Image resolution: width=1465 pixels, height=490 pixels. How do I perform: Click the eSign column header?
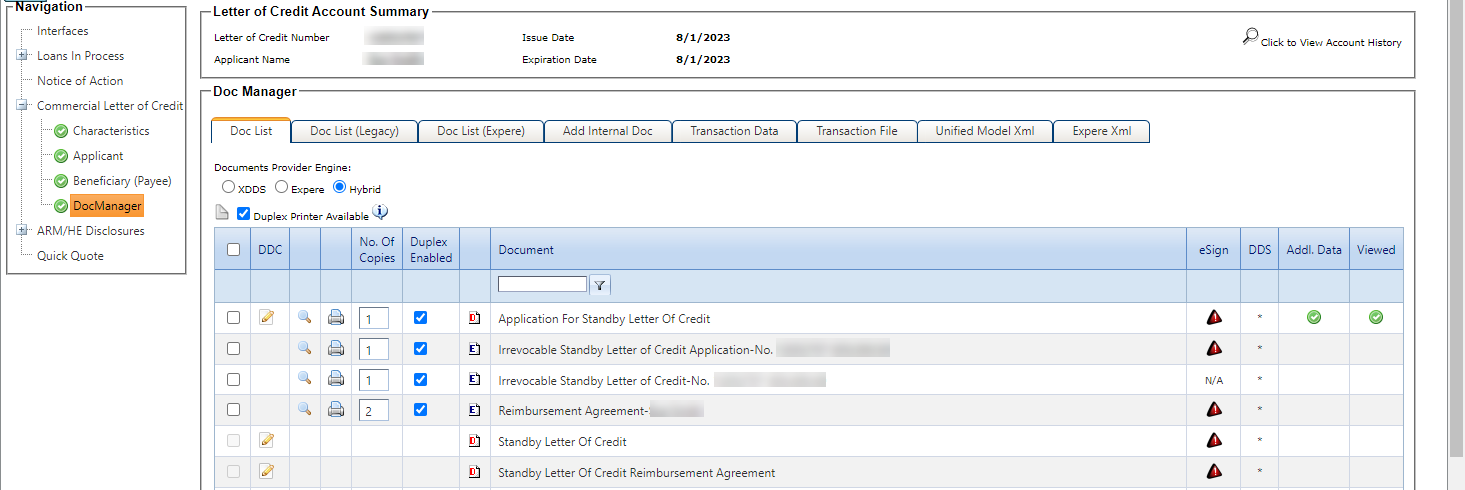1214,250
